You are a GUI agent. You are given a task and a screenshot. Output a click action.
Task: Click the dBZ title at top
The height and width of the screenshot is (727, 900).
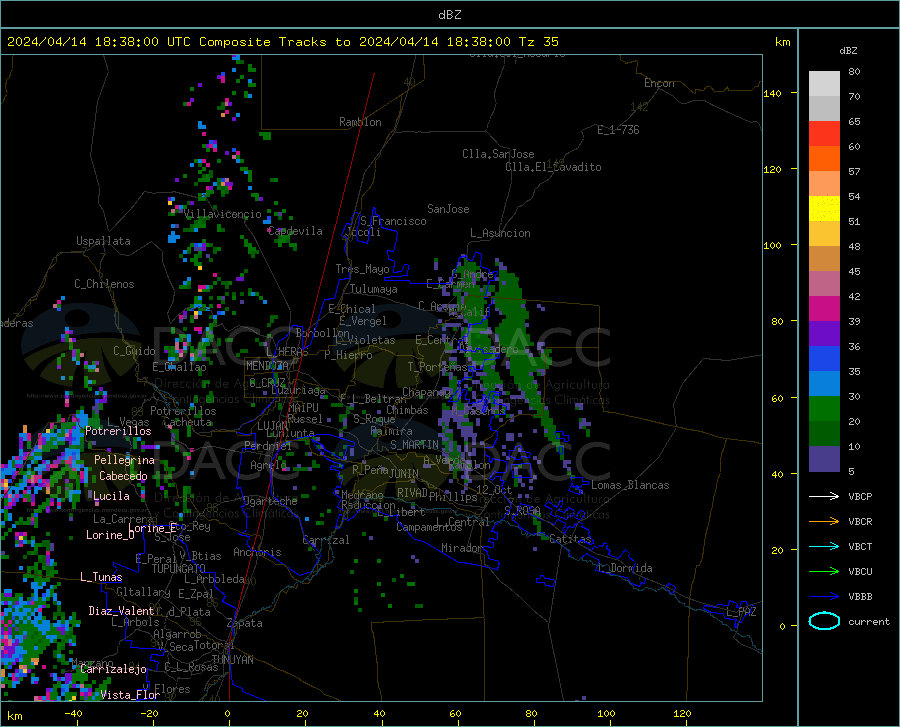(x=449, y=15)
